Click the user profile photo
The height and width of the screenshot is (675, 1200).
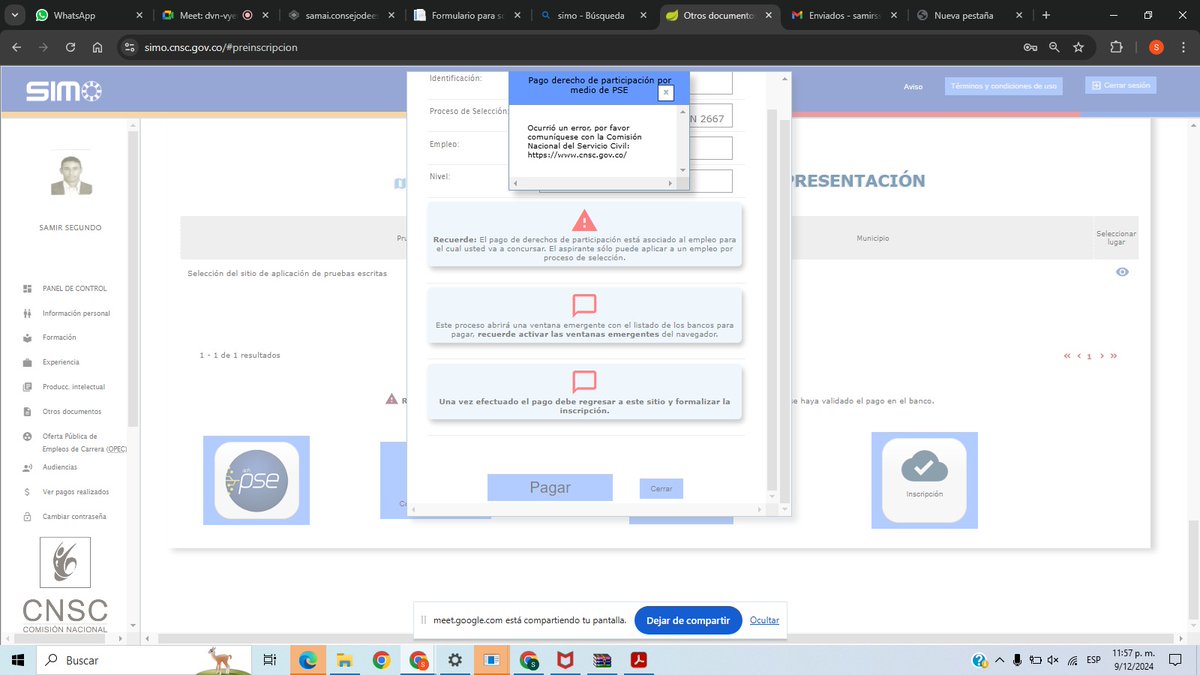point(71,174)
